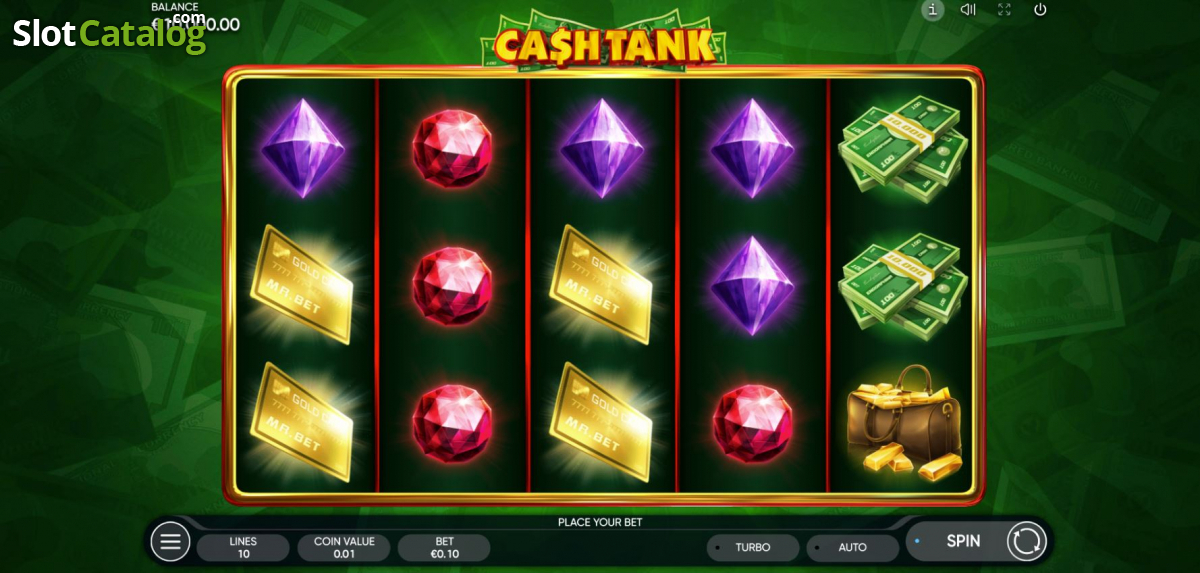Click the circular spin arrows icon
Viewport: 1200px width, 573px height.
click(x=1026, y=541)
